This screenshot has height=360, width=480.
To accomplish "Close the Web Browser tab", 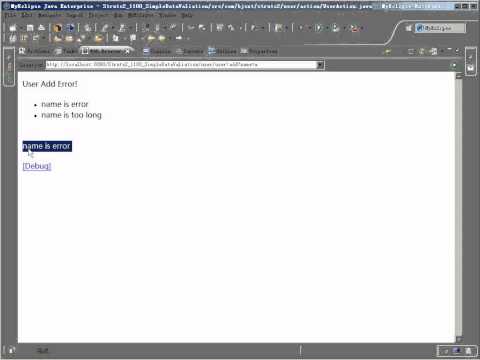I will [x=127, y=52].
